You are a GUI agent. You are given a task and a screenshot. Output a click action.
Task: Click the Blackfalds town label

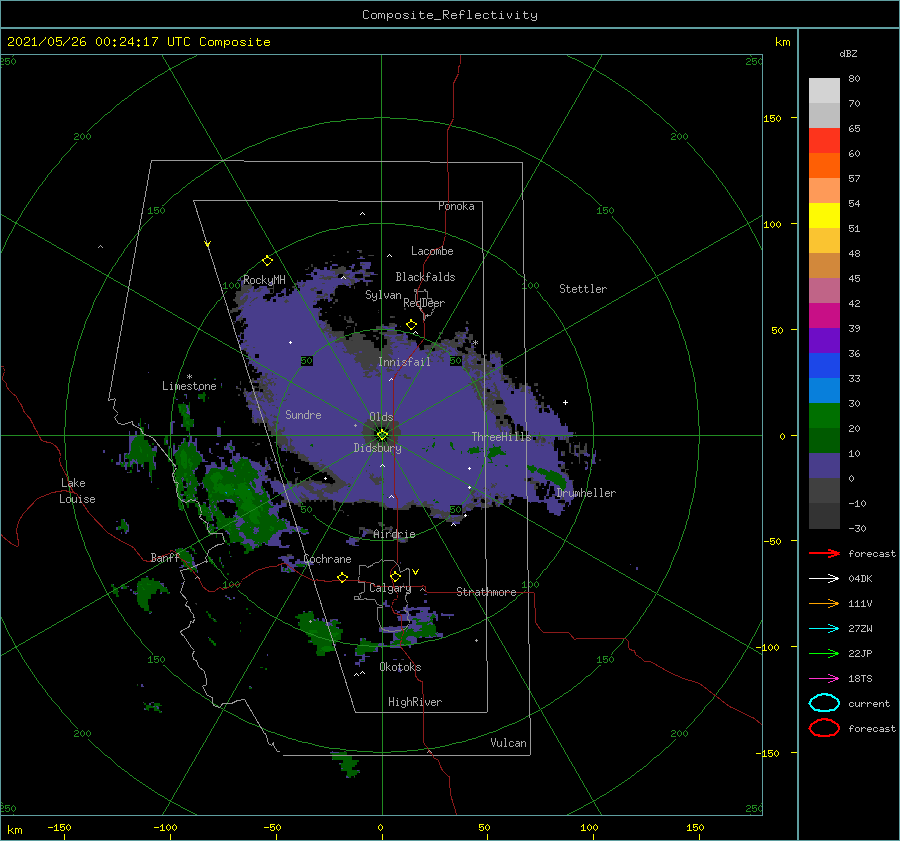[x=425, y=277]
